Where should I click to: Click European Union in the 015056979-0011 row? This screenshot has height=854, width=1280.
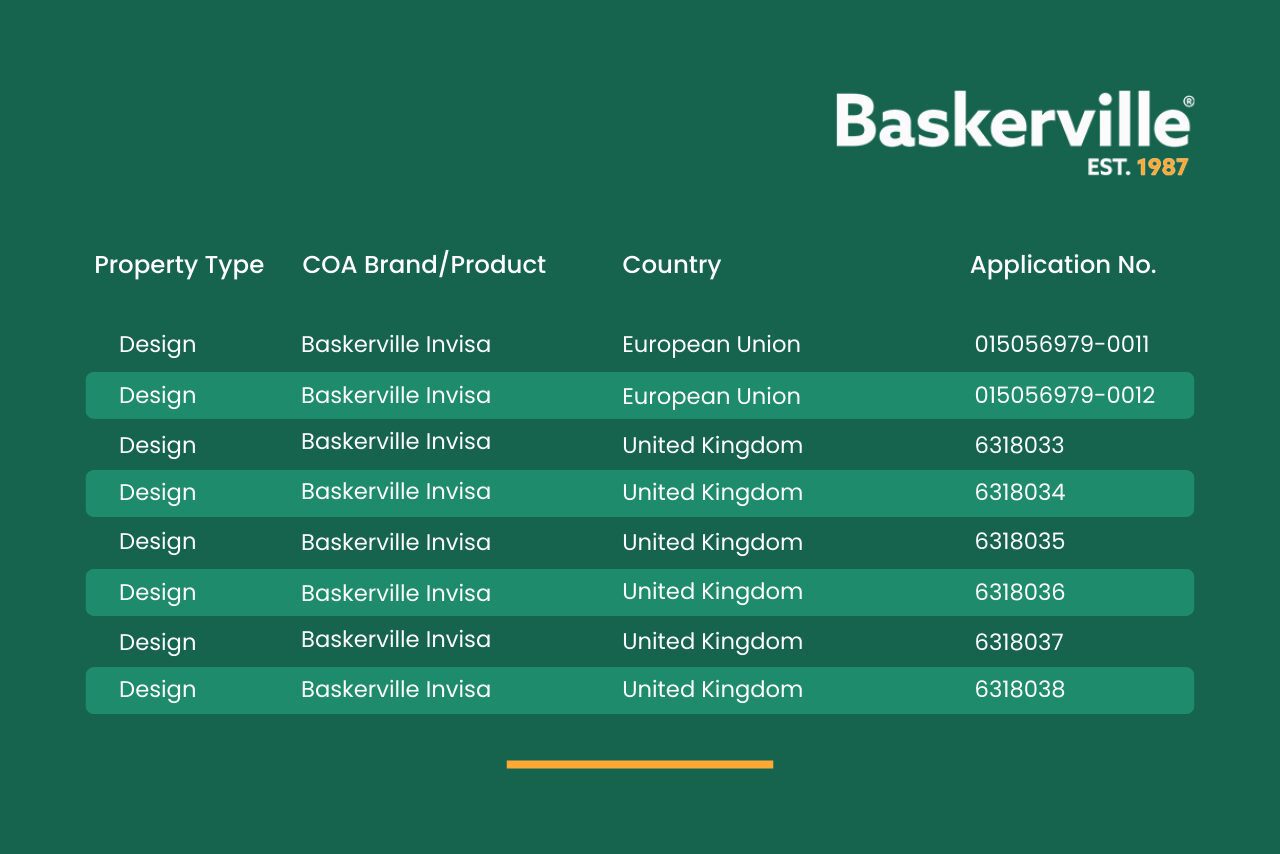click(x=711, y=345)
